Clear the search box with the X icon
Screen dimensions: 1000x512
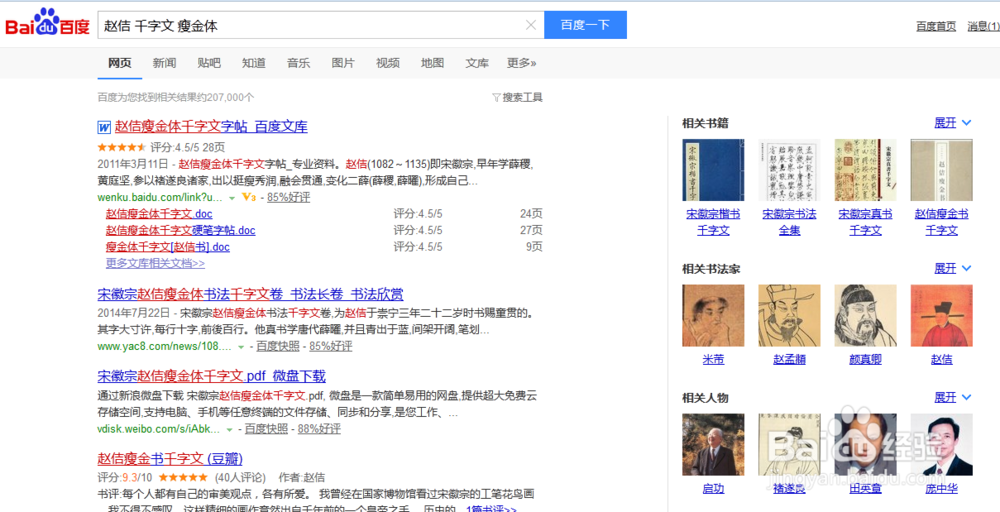click(x=530, y=26)
